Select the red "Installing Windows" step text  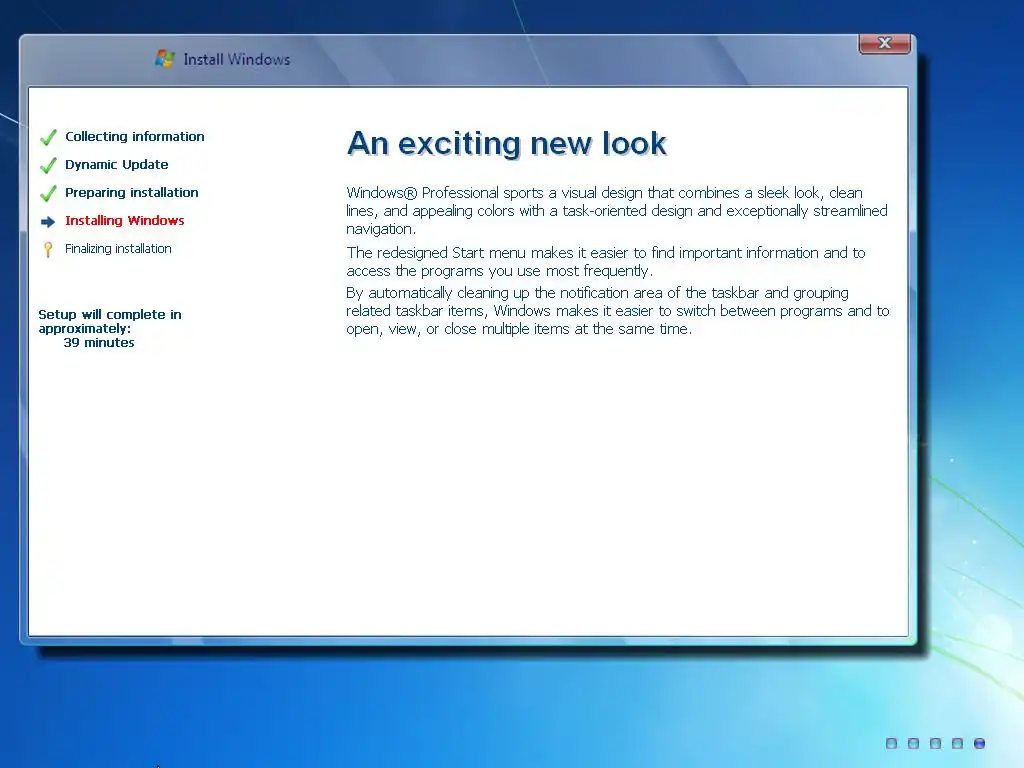pyautogui.click(x=124, y=221)
